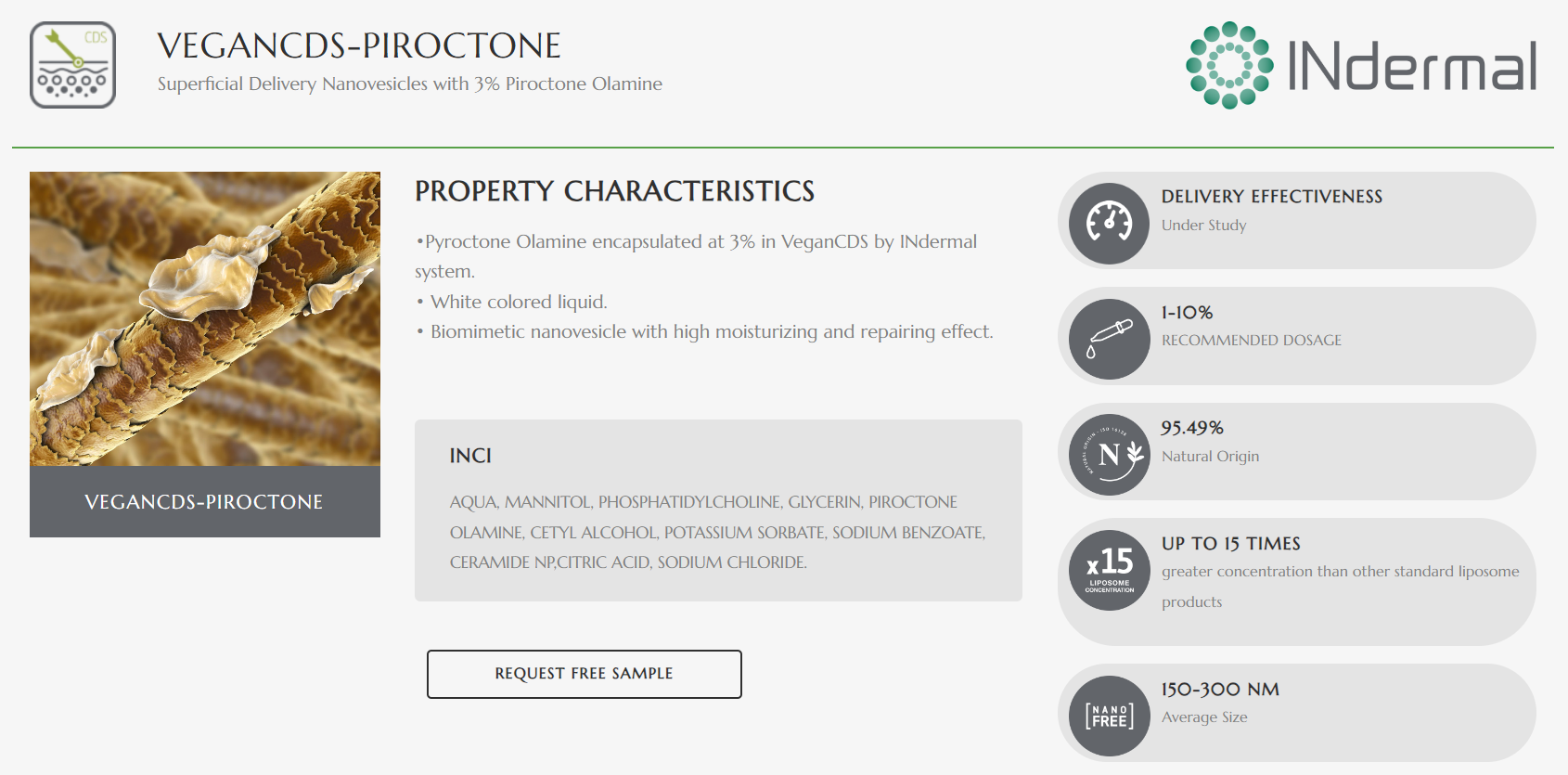Click the Nano Free icon
This screenshot has height=775, width=1568.
click(1110, 716)
